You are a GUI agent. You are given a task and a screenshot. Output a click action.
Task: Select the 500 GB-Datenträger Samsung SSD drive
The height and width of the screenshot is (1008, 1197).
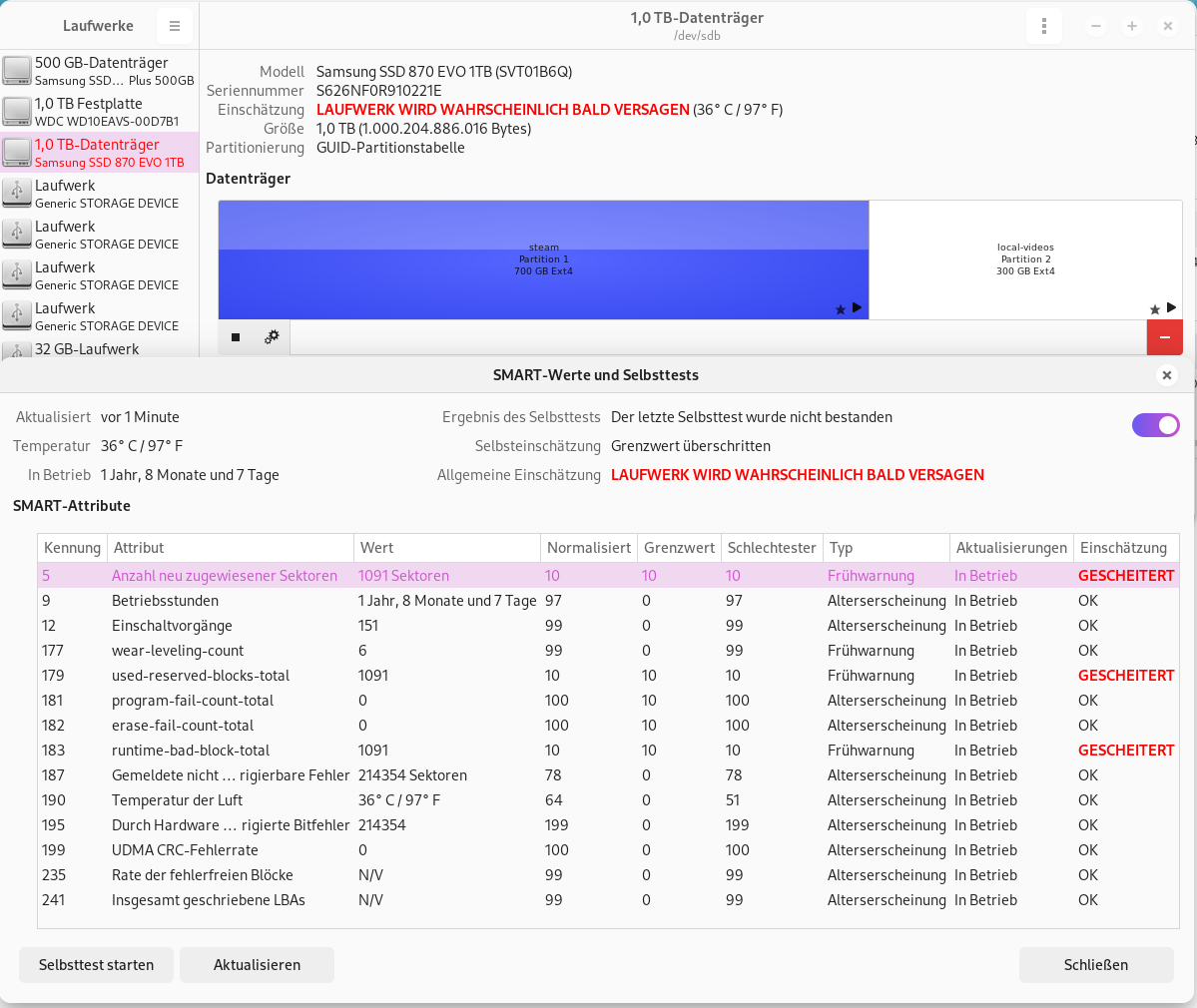(99, 71)
